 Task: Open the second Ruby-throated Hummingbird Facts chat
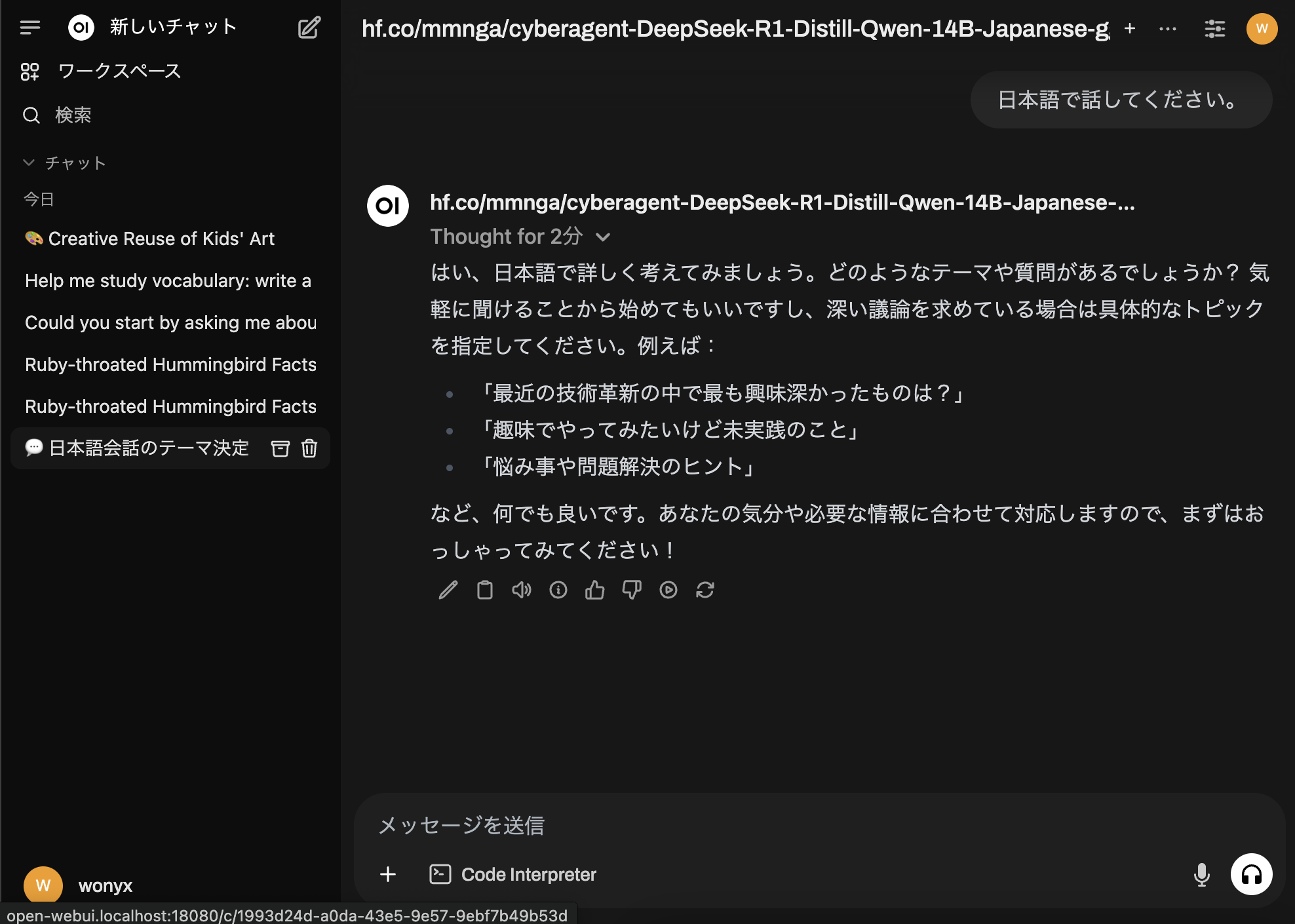[x=170, y=406]
